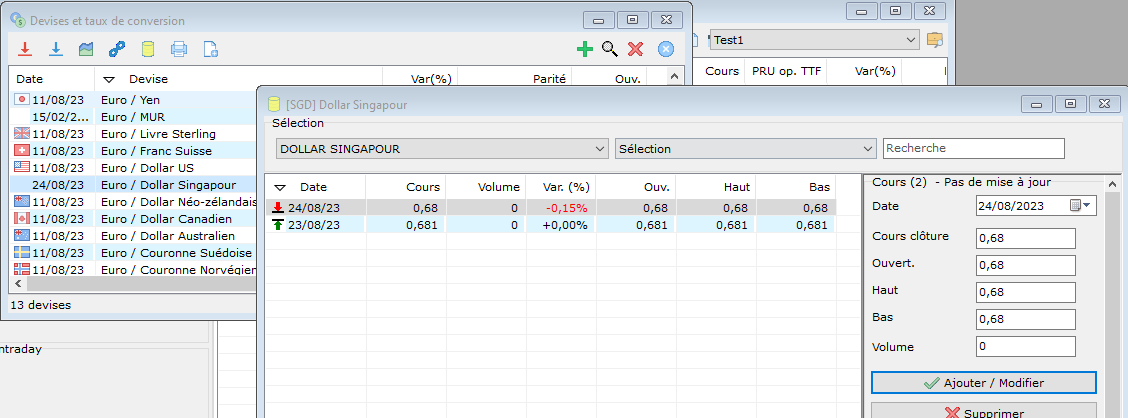Expand the Sélection dropdown beside DOLLAR SINGAPOUR
Viewport: 1128px width, 418px height.
point(745,149)
